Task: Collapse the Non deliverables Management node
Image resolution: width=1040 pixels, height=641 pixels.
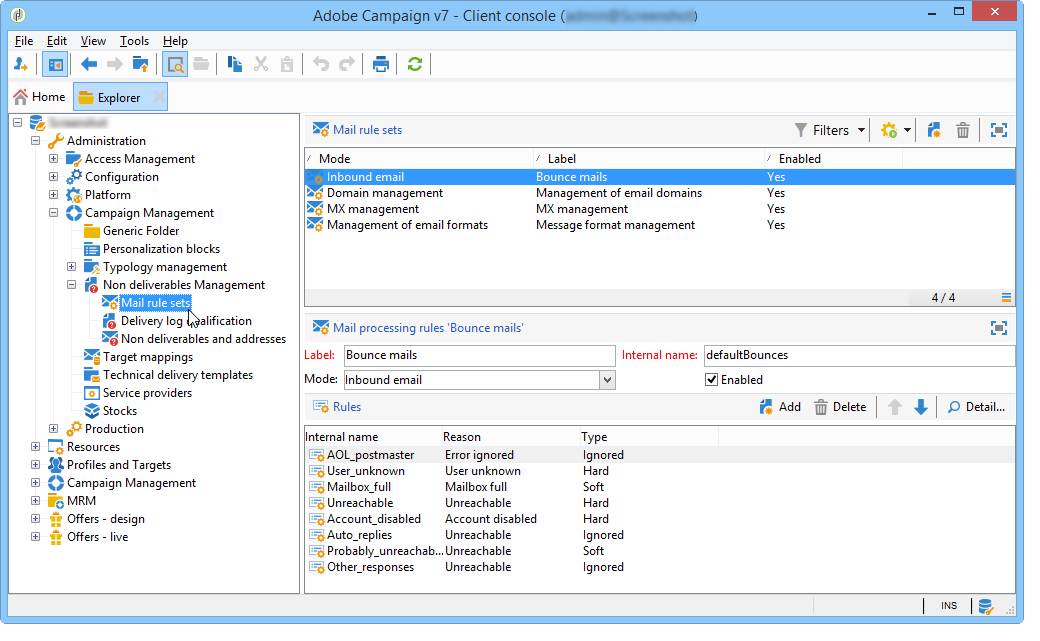Action: tap(72, 285)
